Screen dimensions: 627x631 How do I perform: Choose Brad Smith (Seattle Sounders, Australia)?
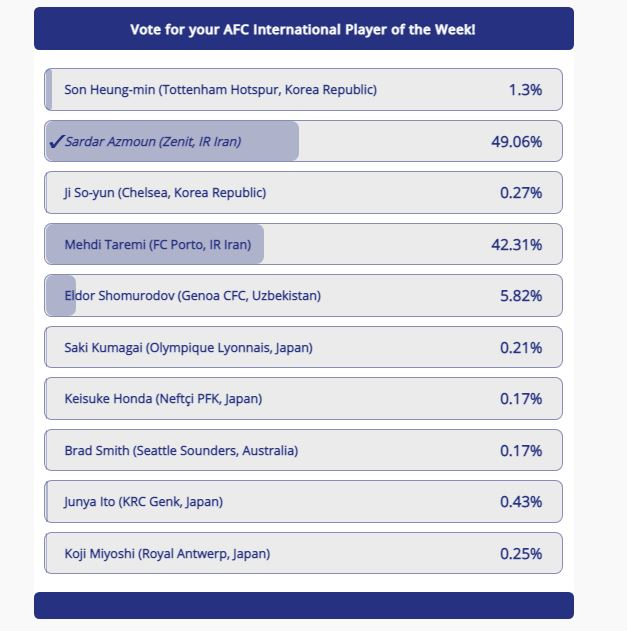click(x=303, y=450)
